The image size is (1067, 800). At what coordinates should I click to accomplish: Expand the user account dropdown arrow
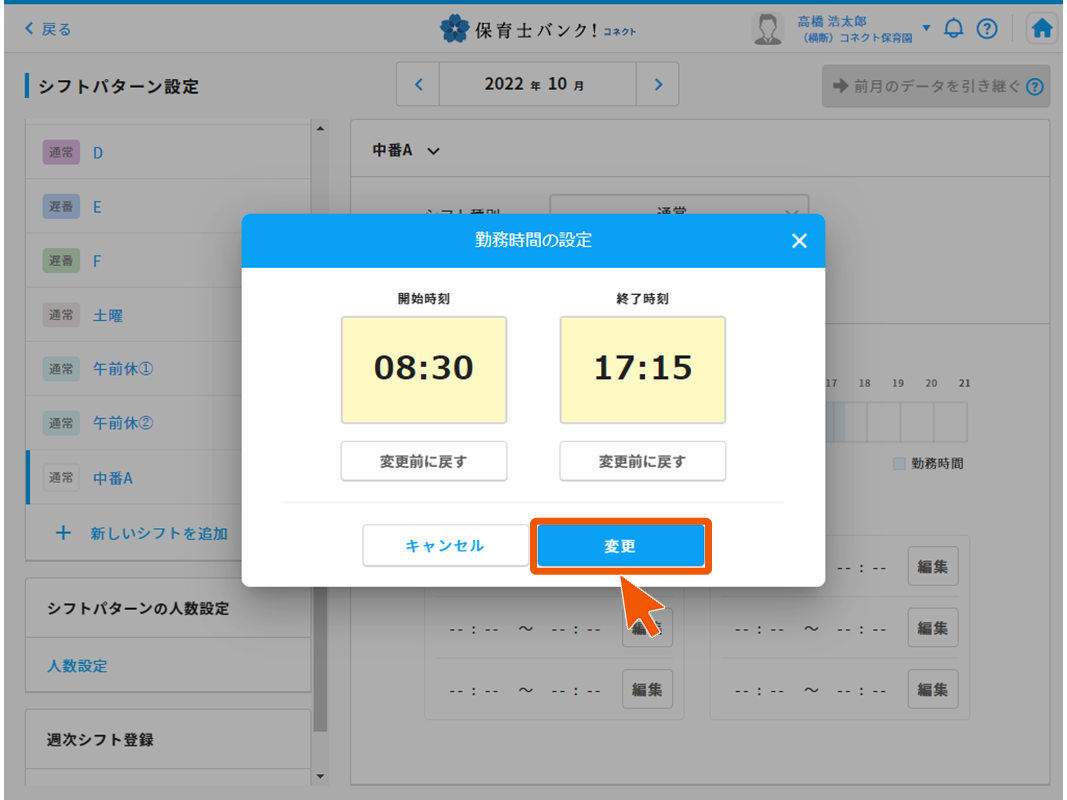click(x=926, y=28)
